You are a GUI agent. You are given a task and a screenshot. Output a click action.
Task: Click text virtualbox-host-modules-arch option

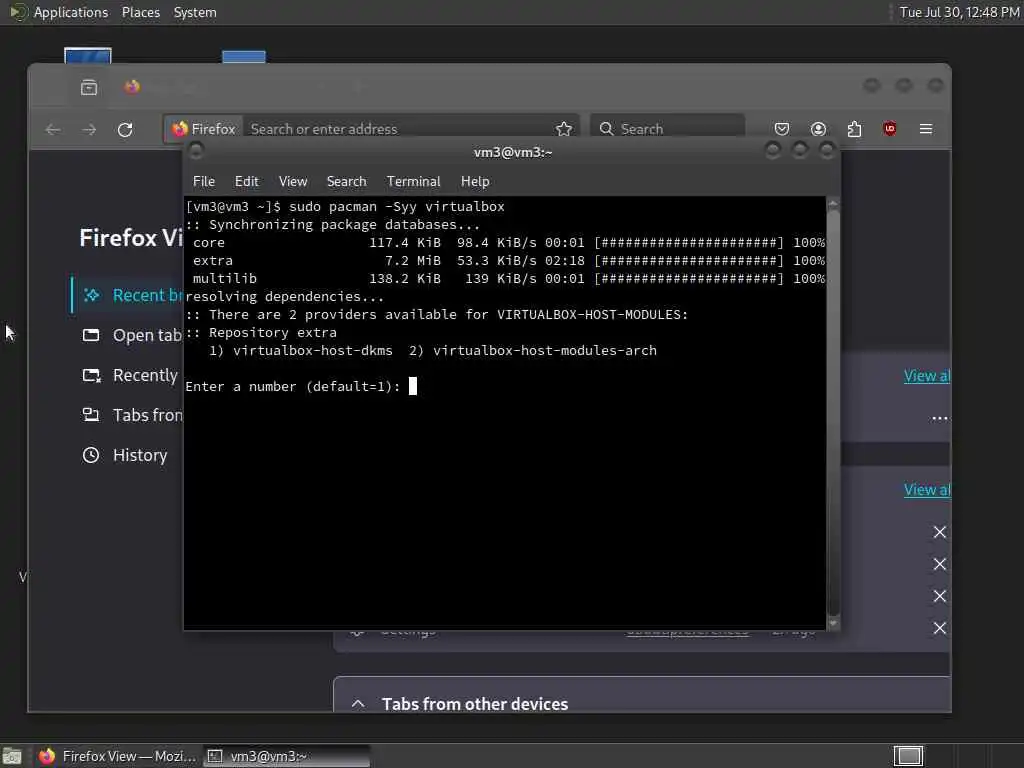click(x=545, y=351)
